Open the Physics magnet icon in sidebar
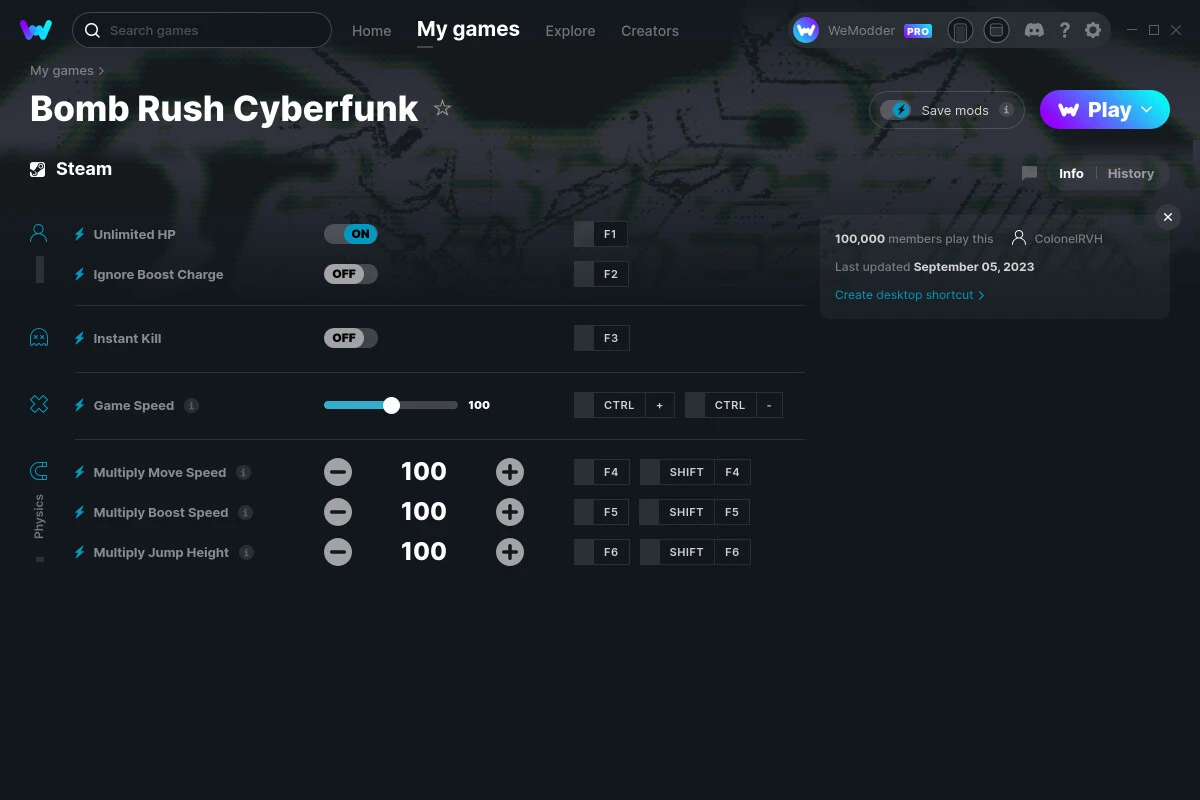The height and width of the screenshot is (800, 1200). [38, 471]
